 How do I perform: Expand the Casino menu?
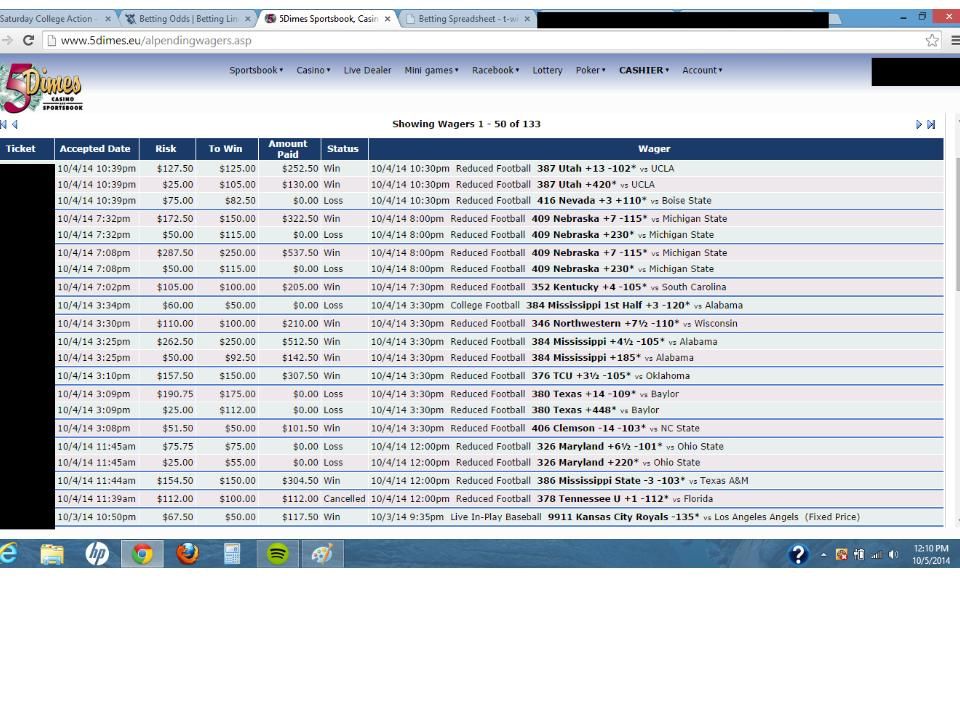point(313,70)
